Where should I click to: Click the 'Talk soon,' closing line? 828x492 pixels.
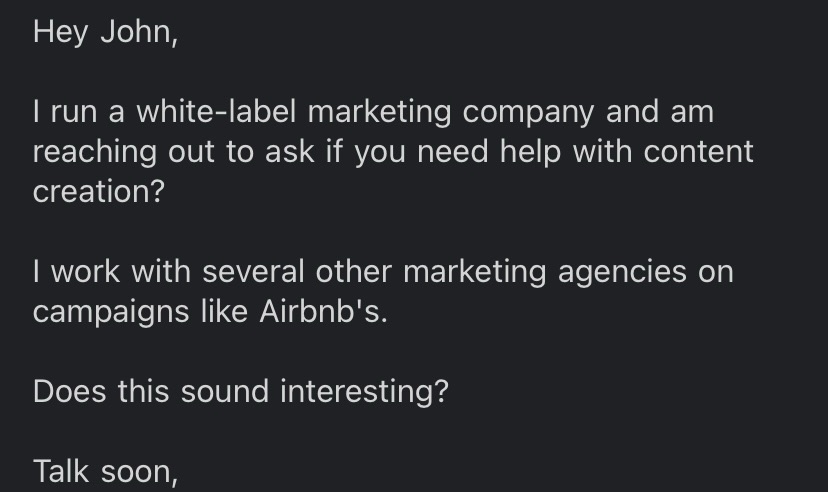(105, 470)
